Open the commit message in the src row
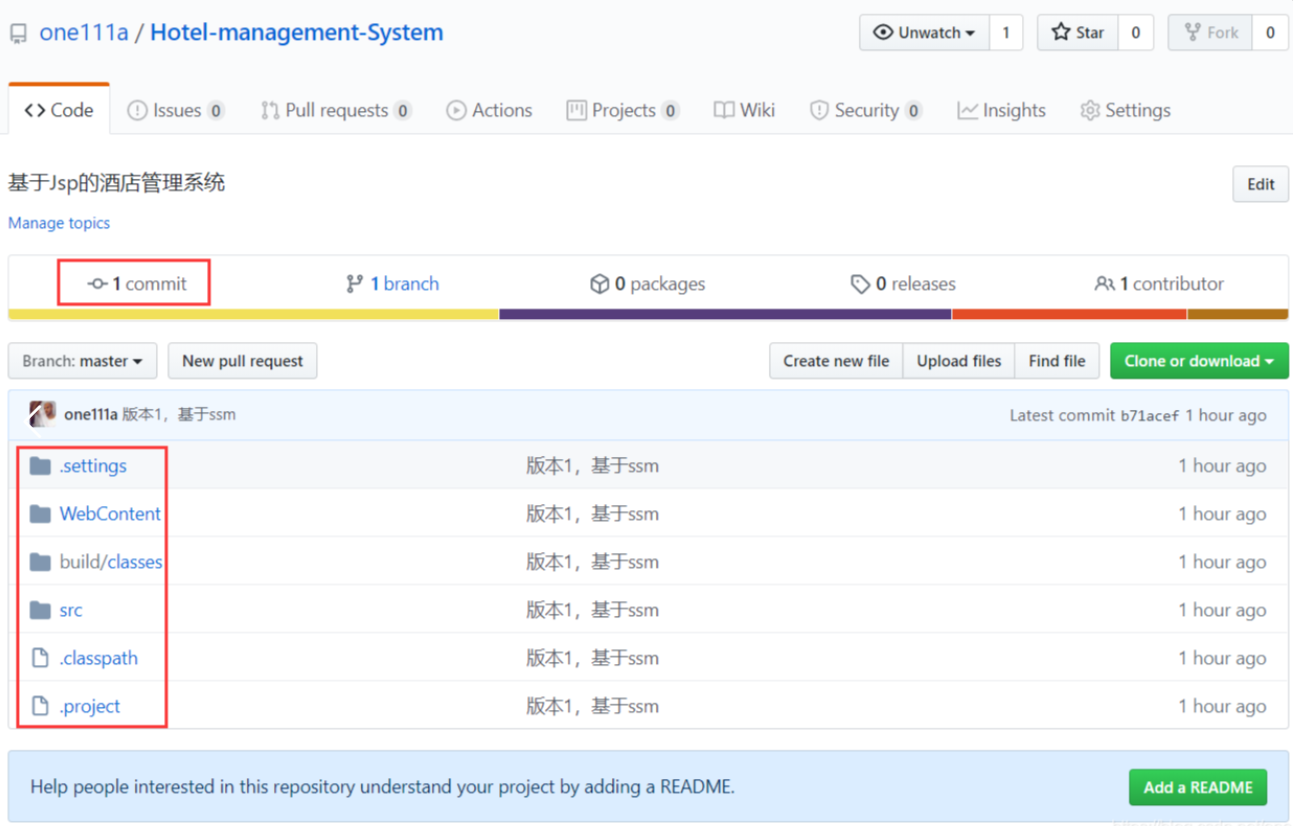 coord(593,610)
